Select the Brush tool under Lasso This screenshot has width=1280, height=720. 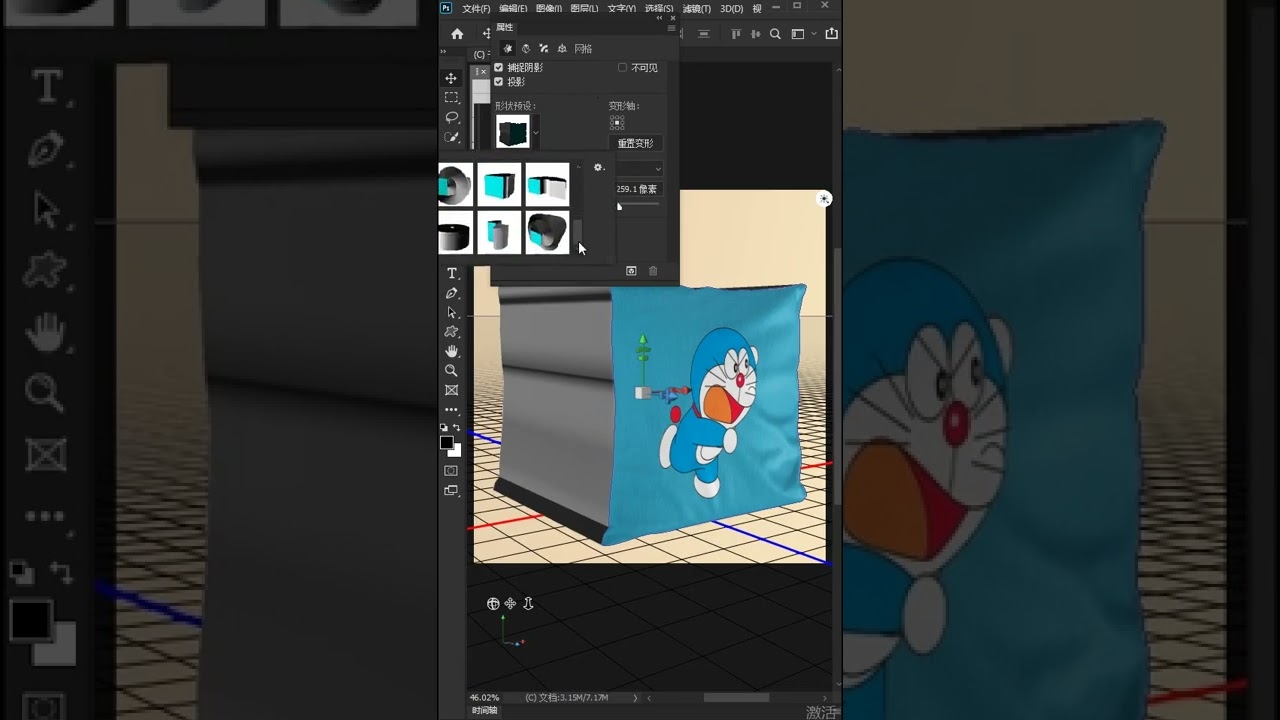pyautogui.click(x=452, y=137)
